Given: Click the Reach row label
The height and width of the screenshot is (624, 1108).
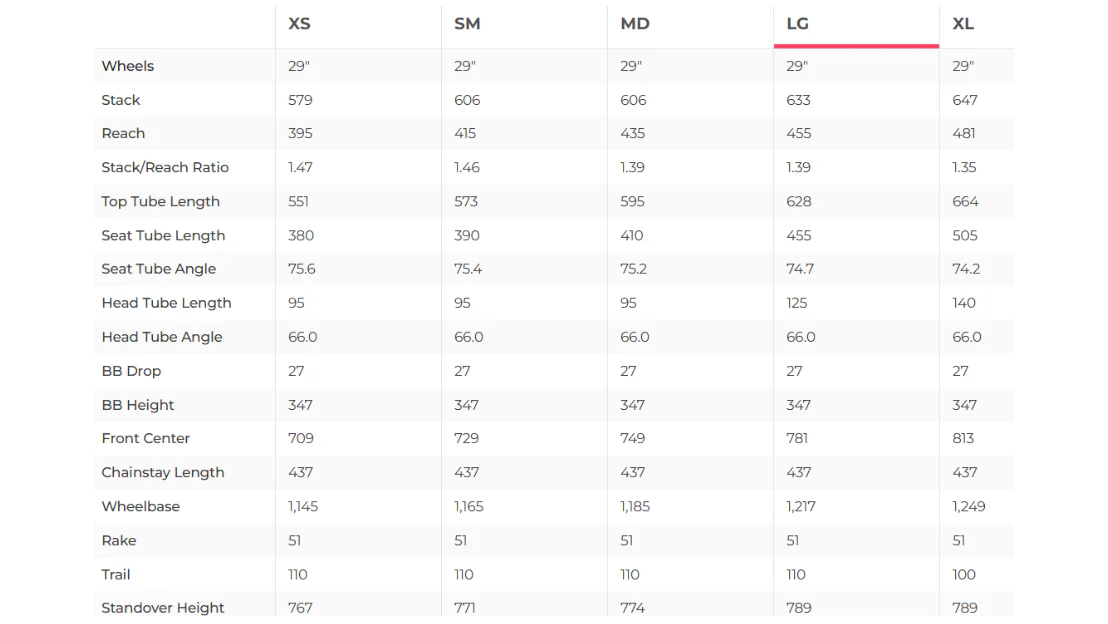Looking at the screenshot, I should pos(123,133).
